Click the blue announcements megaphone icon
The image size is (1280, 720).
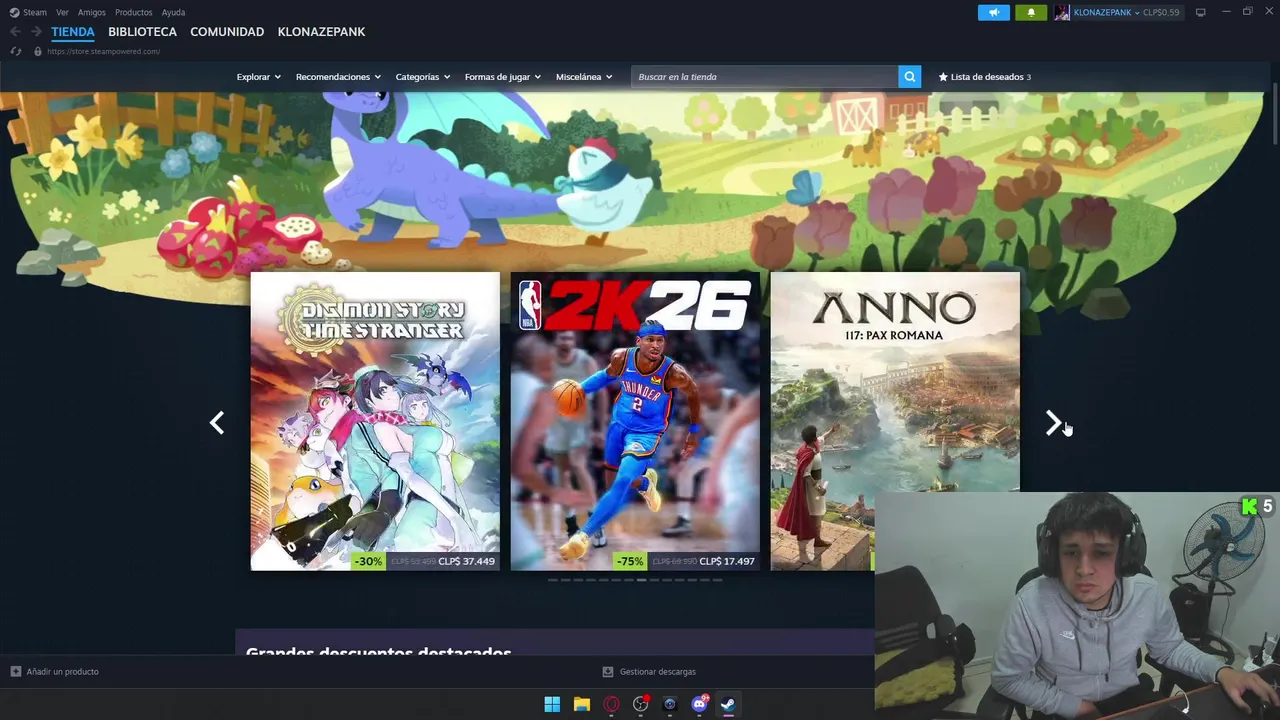coord(993,12)
